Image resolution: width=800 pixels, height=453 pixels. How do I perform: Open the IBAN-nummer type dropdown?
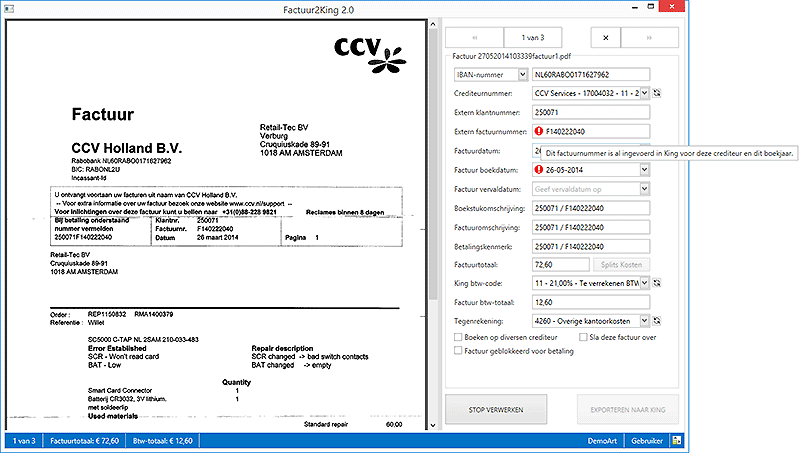522,74
